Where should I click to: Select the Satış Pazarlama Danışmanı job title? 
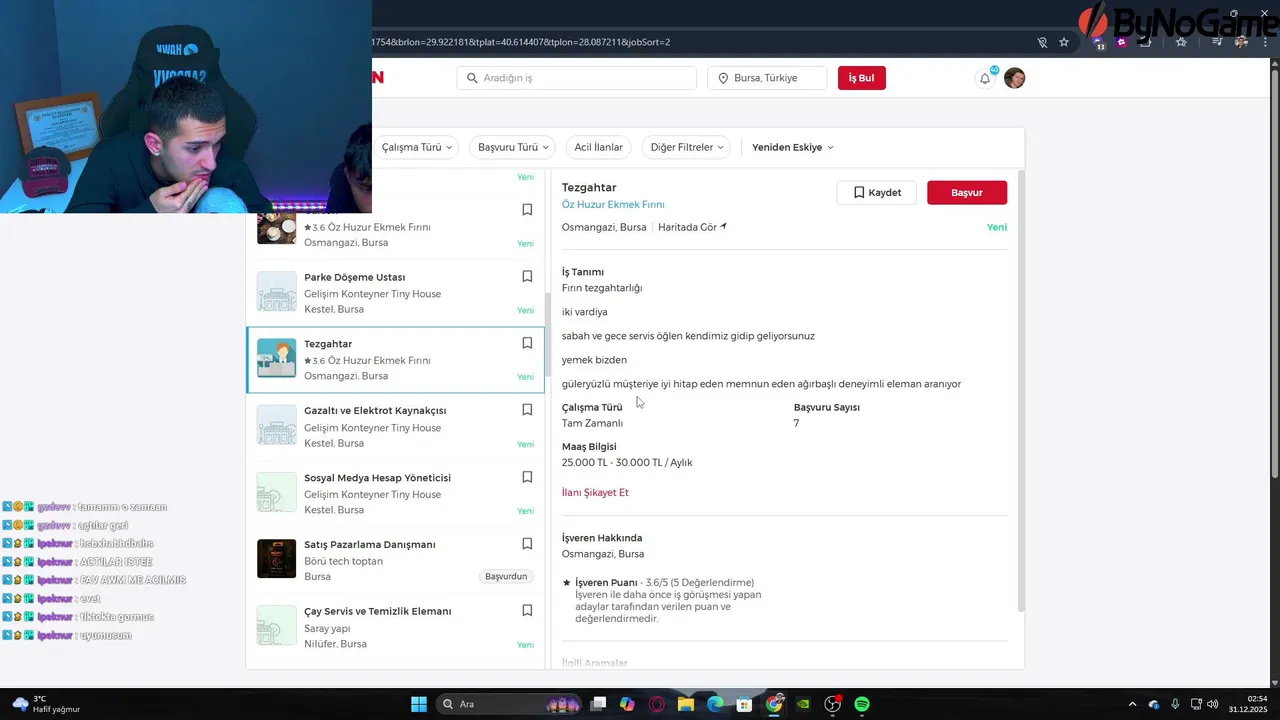[x=370, y=544]
